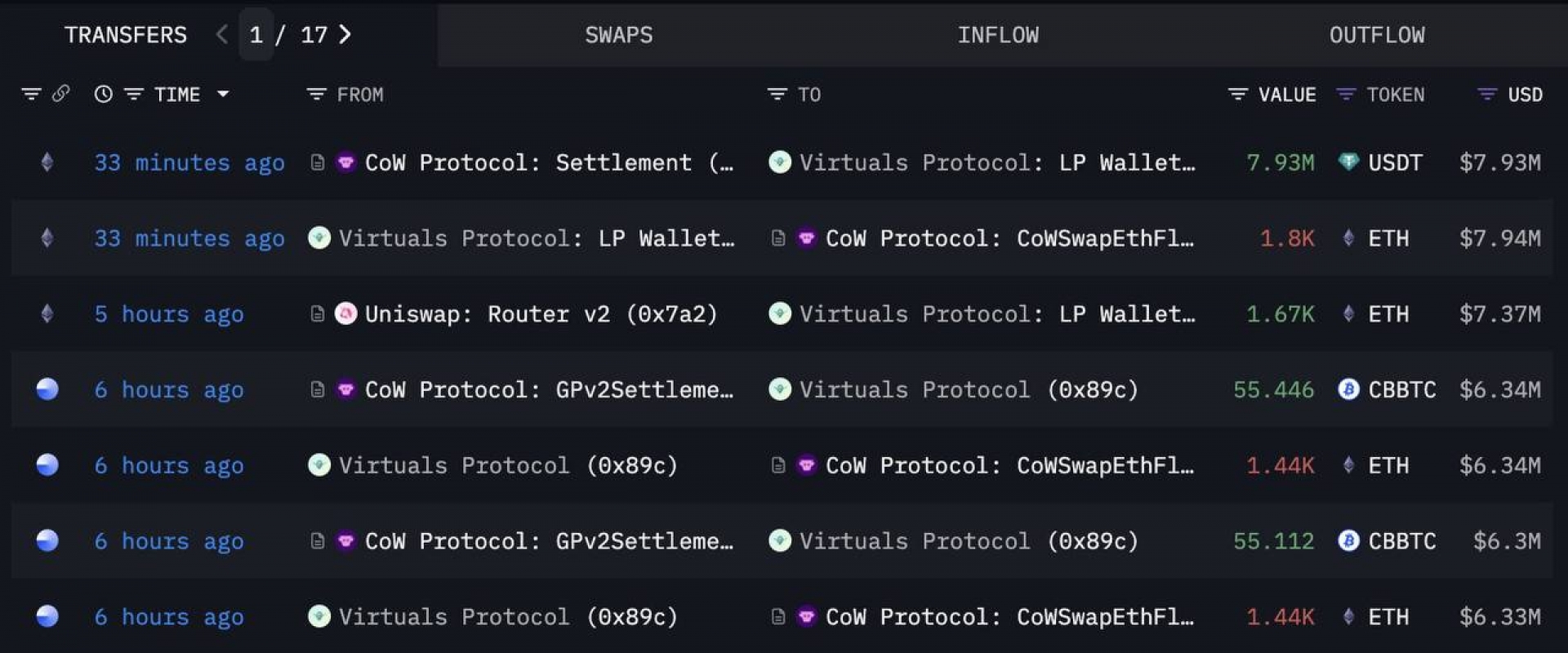The height and width of the screenshot is (653, 1568).
Task: Click the chain filter icon at far left
Action: point(31,94)
